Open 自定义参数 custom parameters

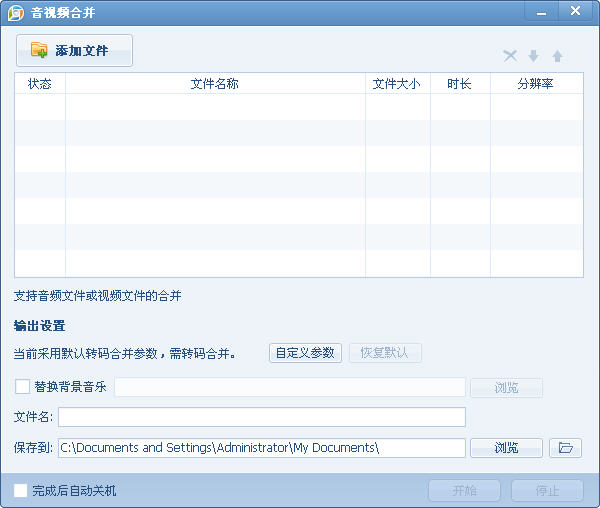[x=305, y=353]
